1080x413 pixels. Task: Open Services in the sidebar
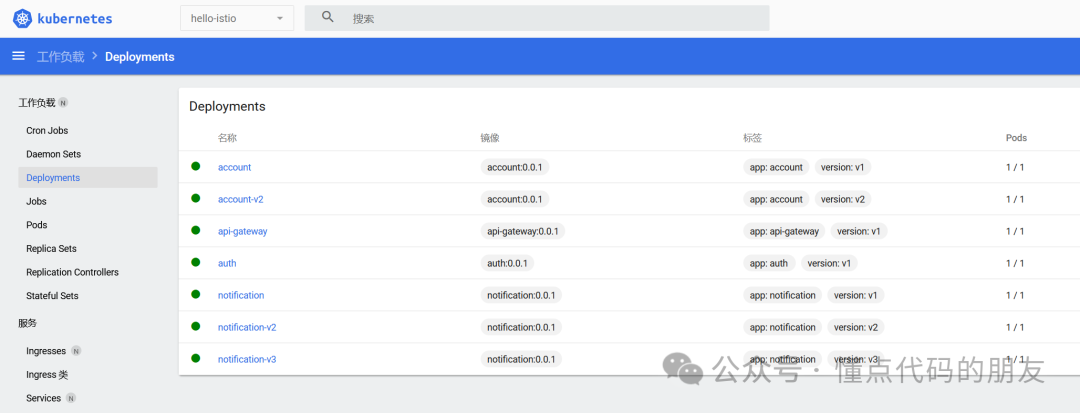pyautogui.click(x=43, y=398)
